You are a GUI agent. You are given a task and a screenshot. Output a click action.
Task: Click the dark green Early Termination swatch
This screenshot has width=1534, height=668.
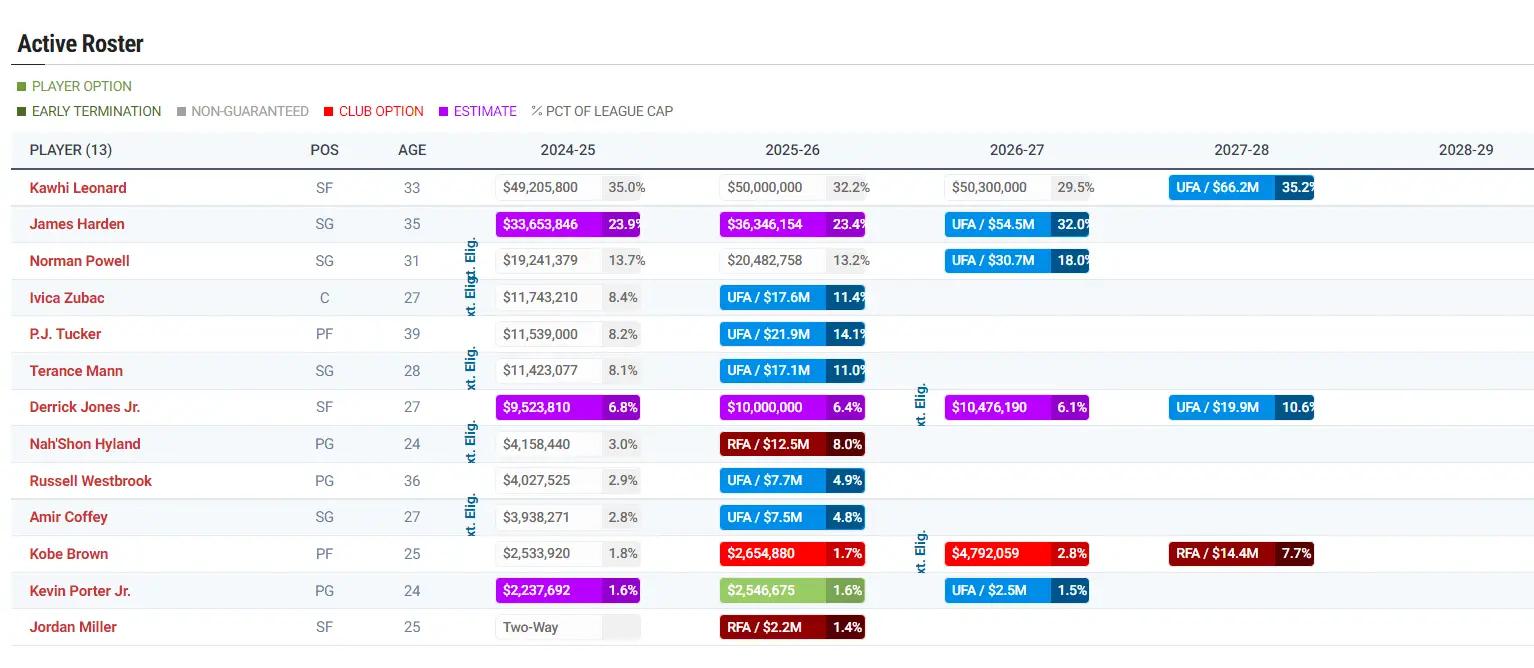point(21,112)
